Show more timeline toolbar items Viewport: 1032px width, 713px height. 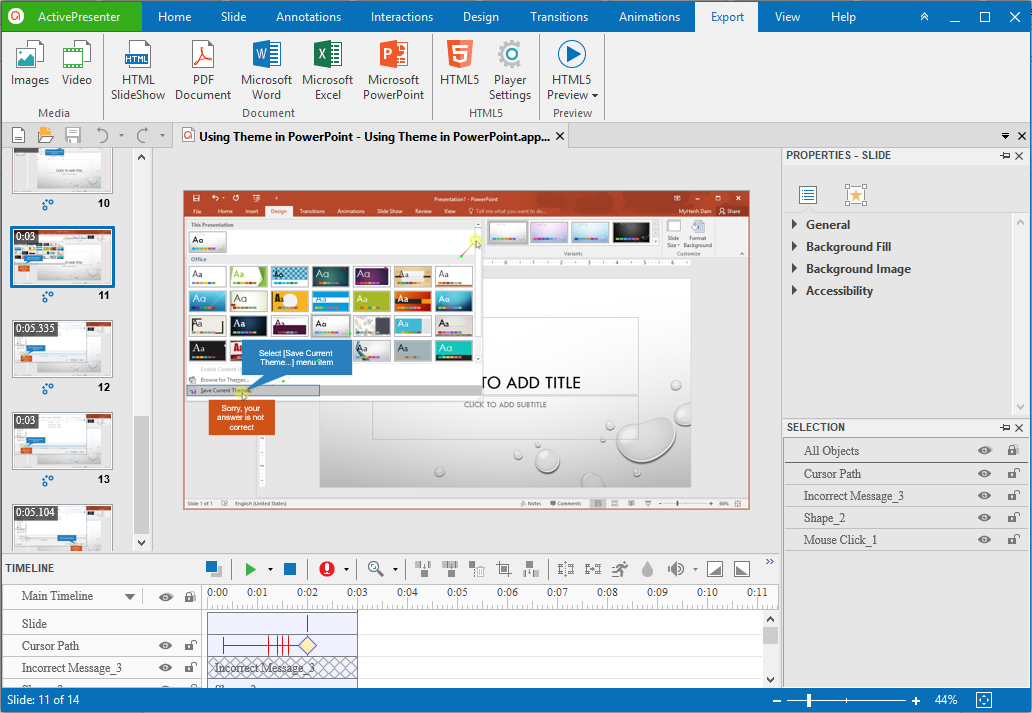[769, 562]
